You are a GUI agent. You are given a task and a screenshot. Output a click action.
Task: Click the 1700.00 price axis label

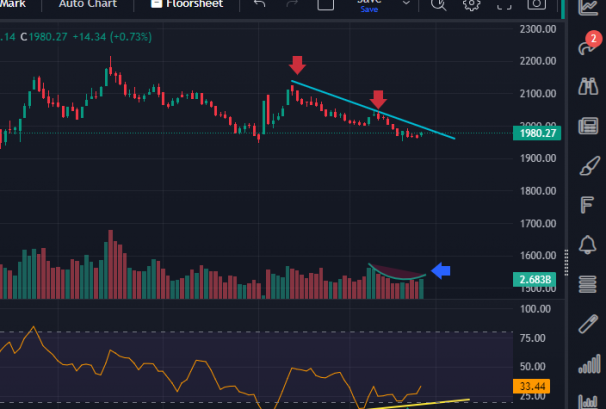(x=538, y=223)
